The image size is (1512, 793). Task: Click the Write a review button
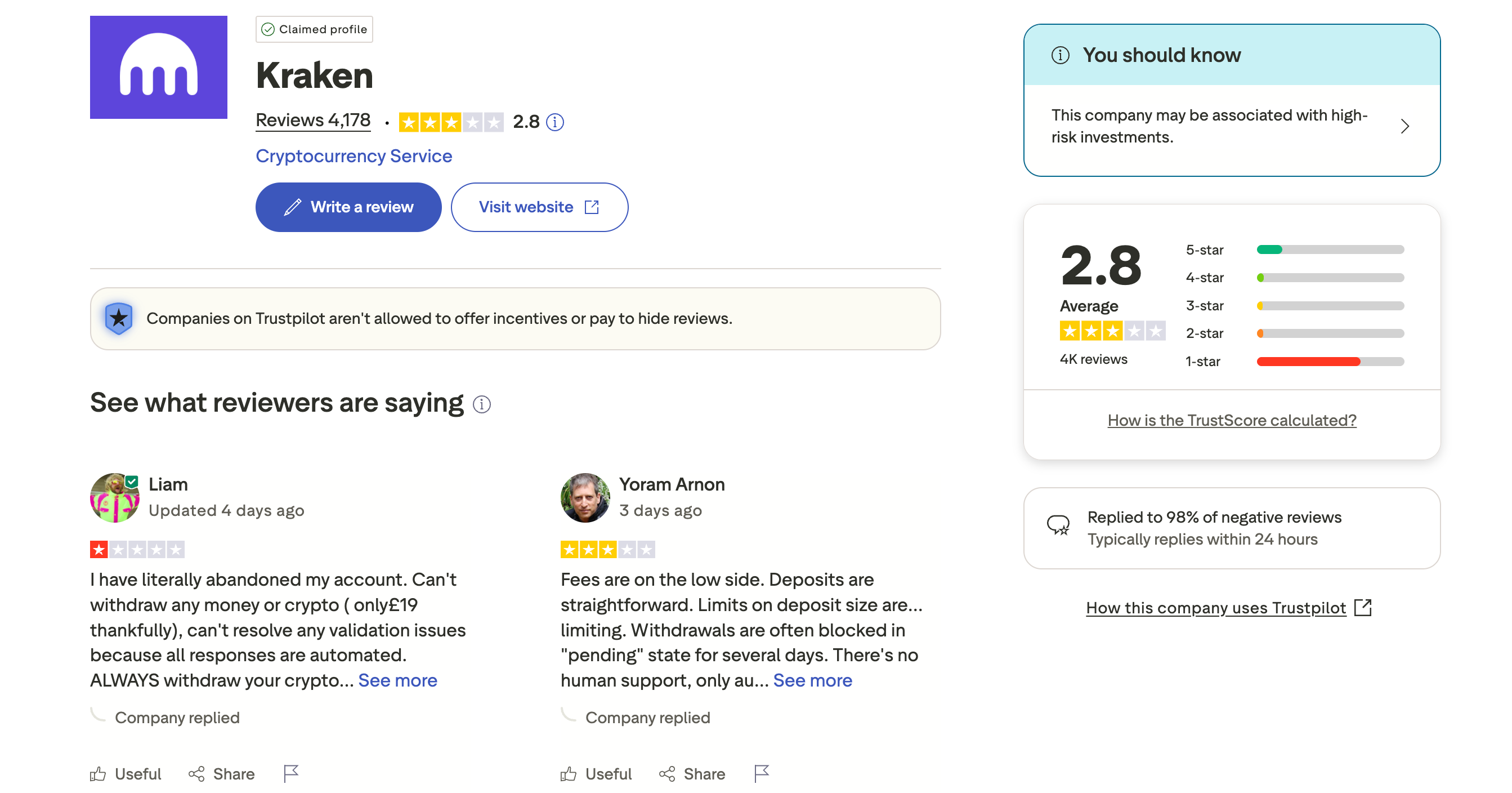348,207
